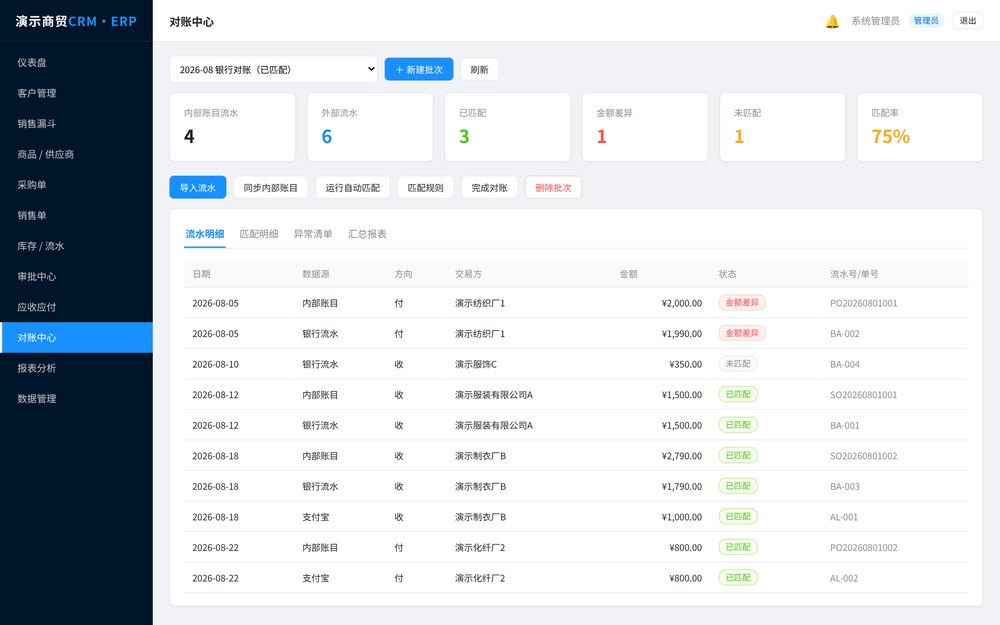Click the 刷新 button
This screenshot has width=1000, height=625.
point(480,70)
